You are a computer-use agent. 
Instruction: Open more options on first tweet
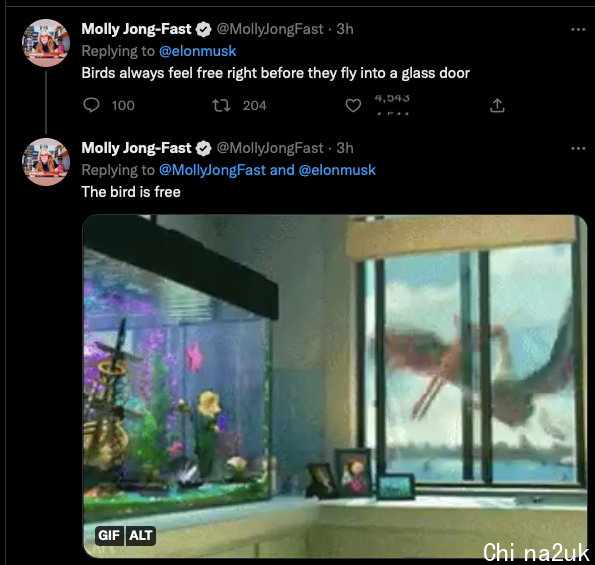578,29
